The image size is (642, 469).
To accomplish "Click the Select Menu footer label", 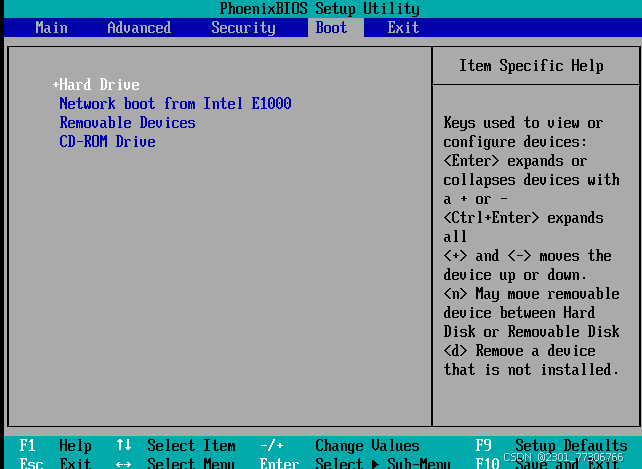I will tap(191, 463).
